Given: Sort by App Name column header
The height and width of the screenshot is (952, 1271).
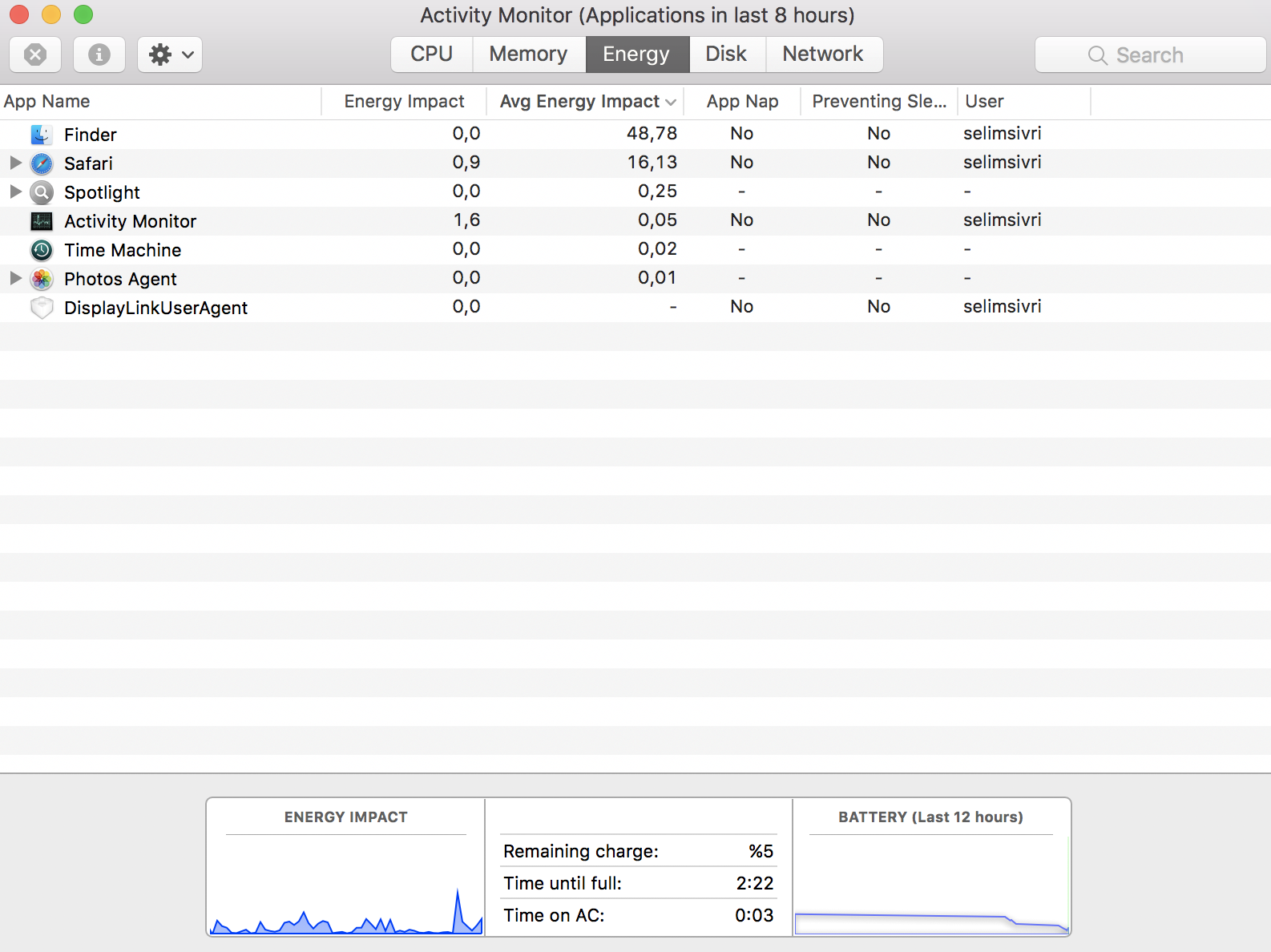Looking at the screenshot, I should tap(160, 102).
